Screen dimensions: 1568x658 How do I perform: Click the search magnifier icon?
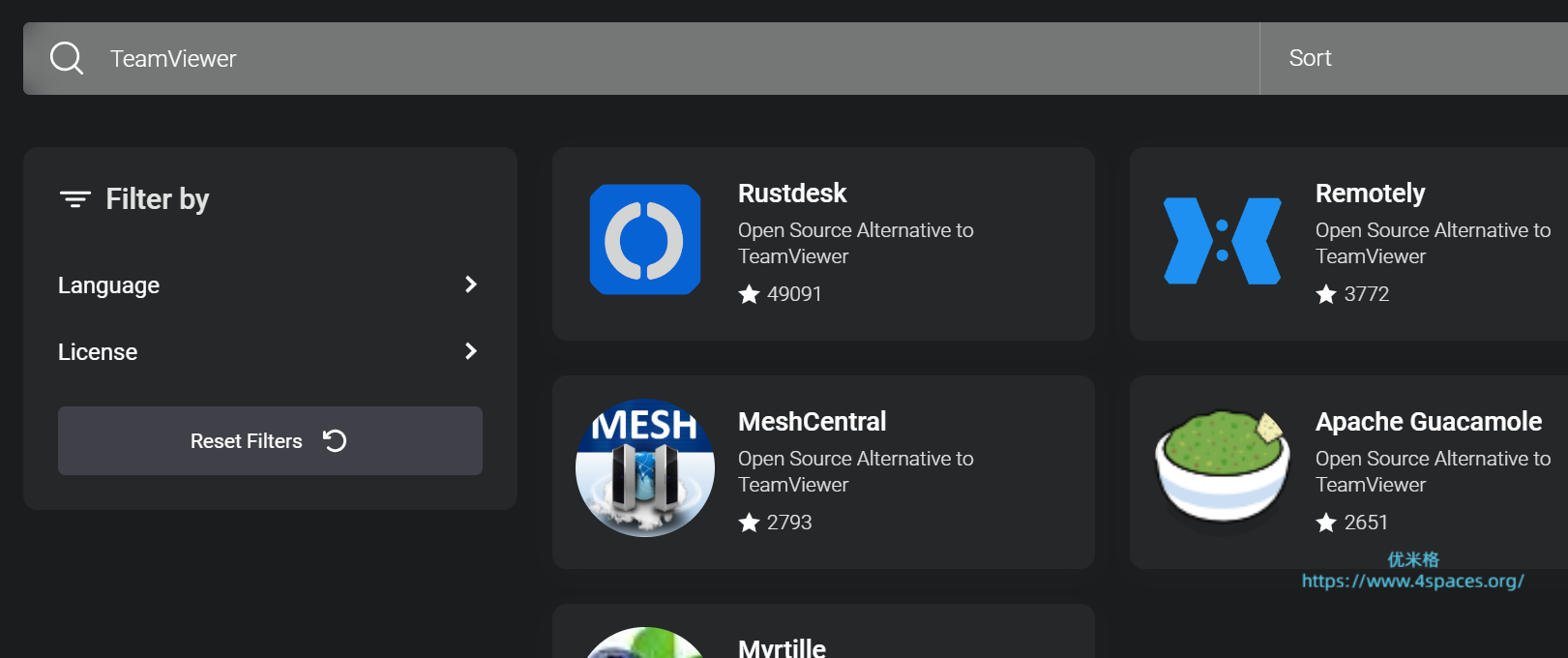[67, 58]
